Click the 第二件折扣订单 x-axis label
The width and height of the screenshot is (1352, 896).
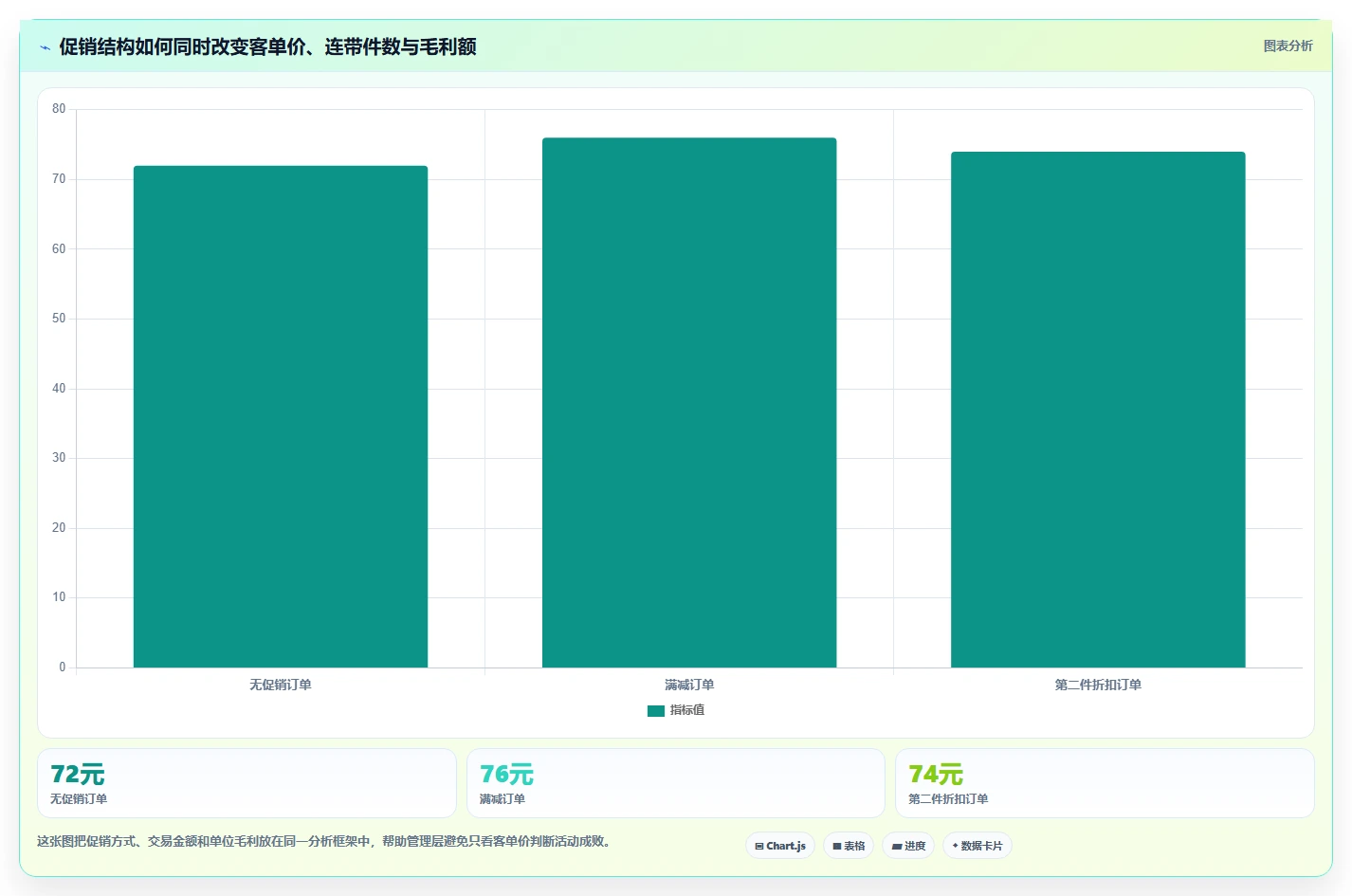pos(1098,685)
